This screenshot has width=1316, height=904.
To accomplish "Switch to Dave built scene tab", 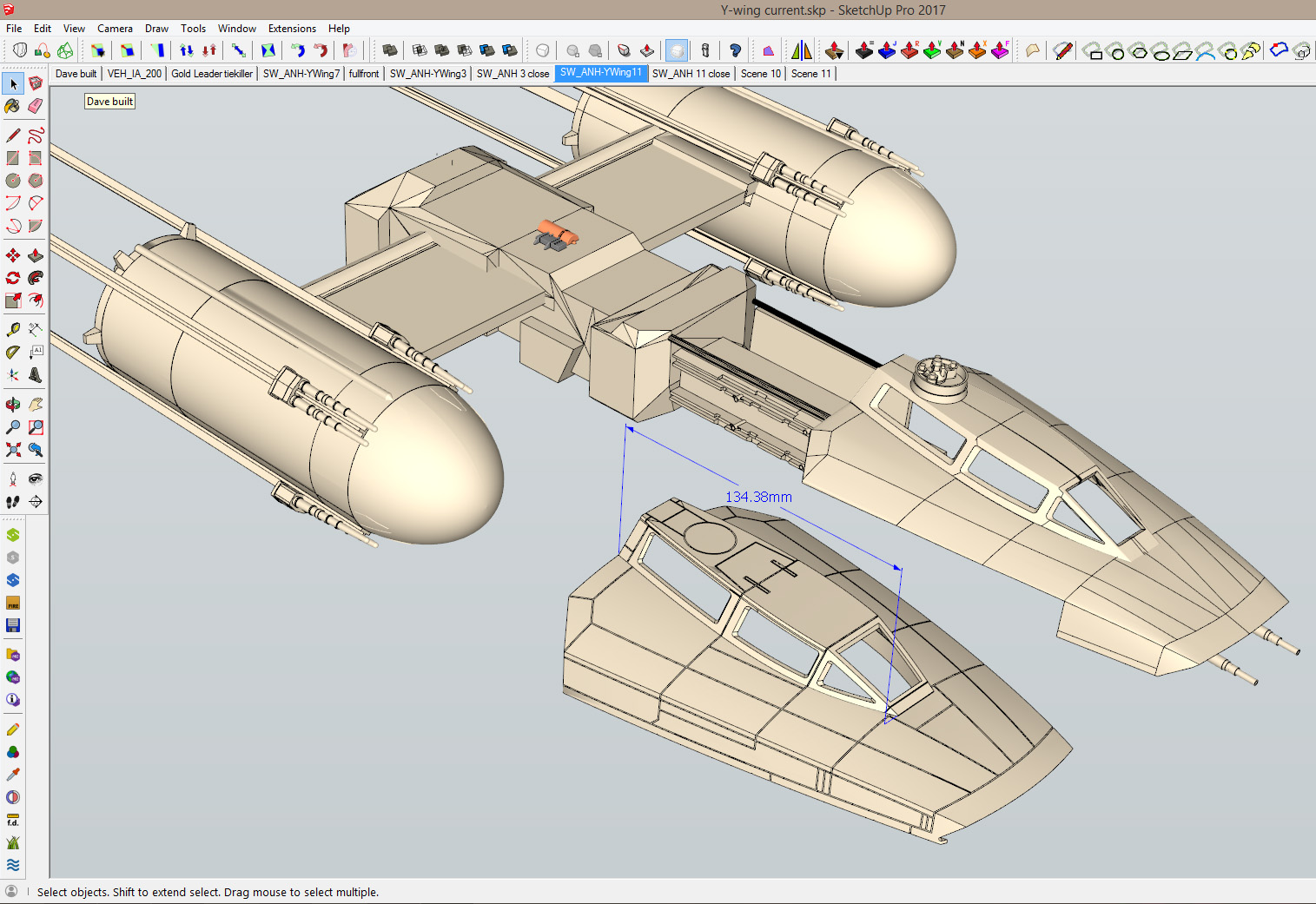I will tap(76, 74).
